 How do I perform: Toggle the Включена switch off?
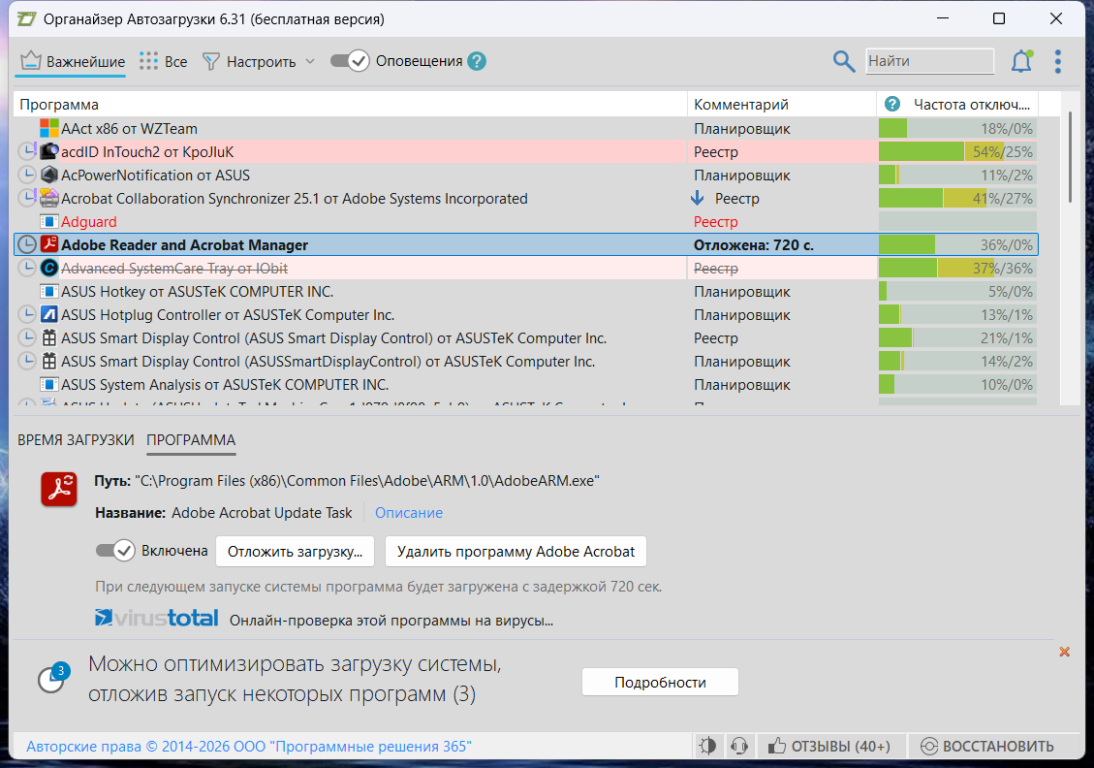point(115,551)
